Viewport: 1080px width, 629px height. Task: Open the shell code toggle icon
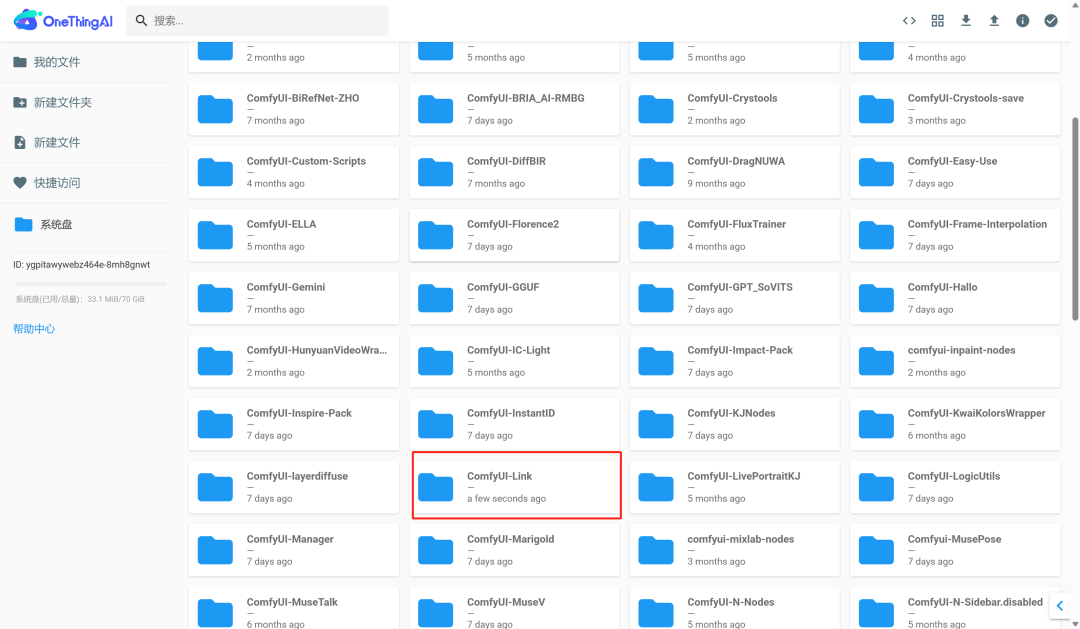[x=909, y=21]
